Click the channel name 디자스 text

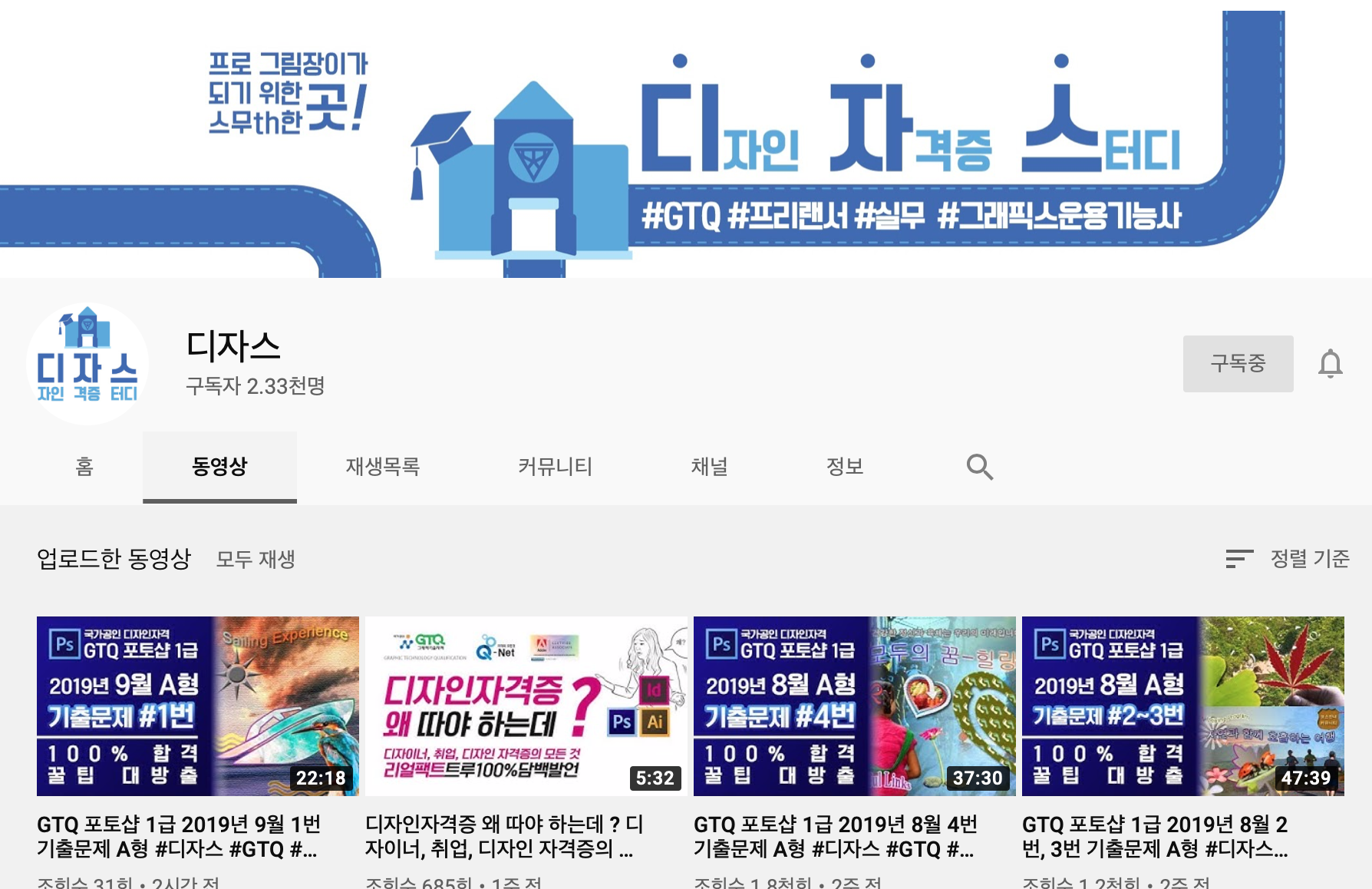pyautogui.click(x=233, y=346)
